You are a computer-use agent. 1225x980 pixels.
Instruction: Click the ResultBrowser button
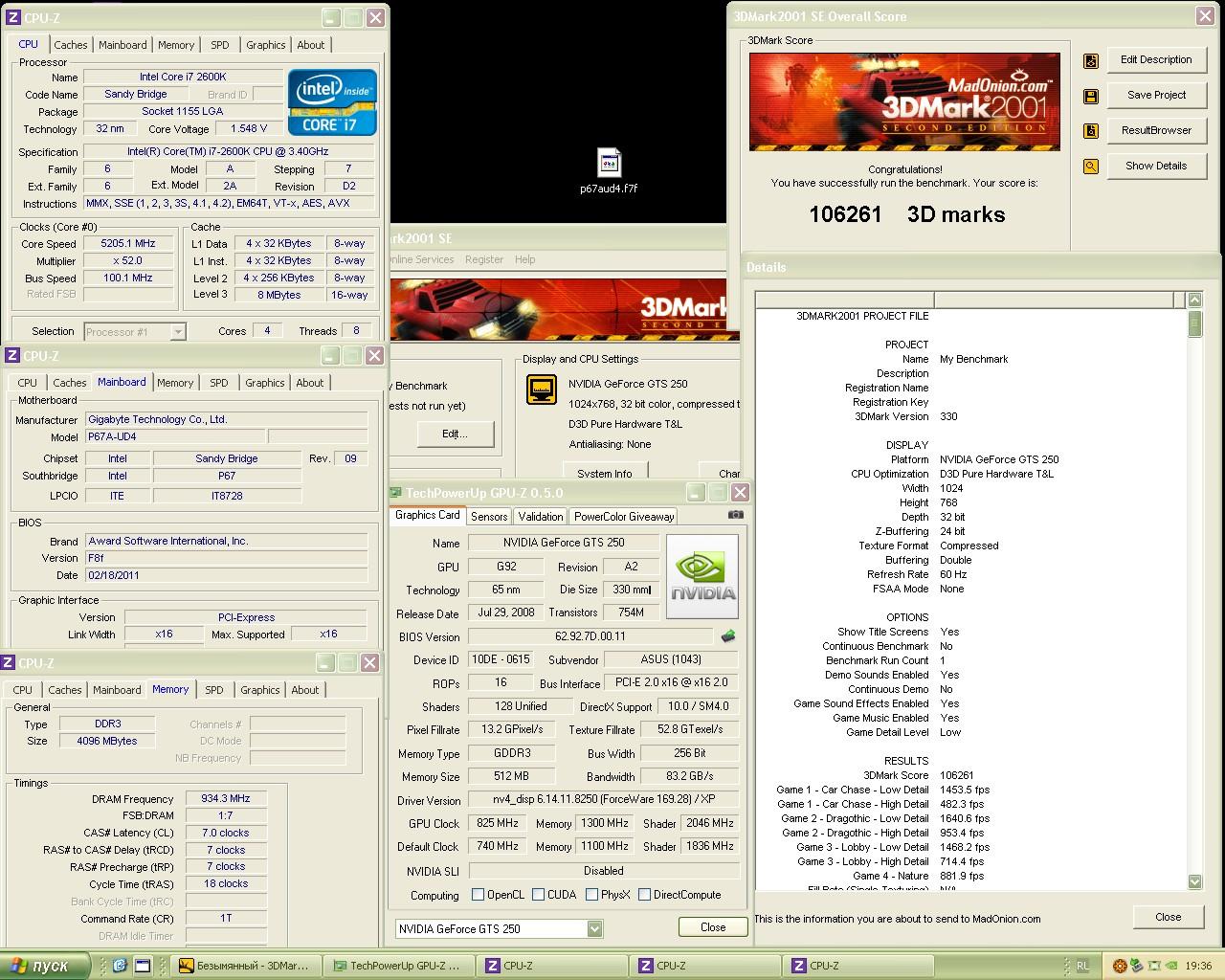click(1156, 130)
